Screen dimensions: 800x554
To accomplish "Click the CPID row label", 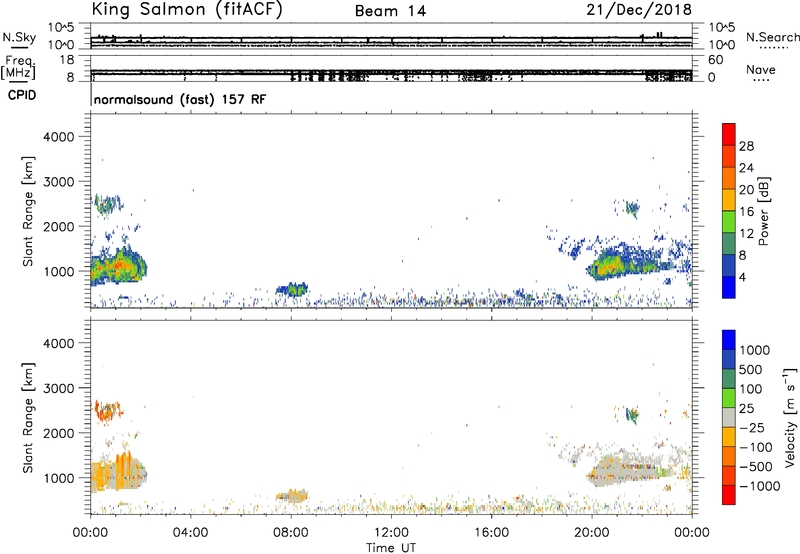I will (22, 95).
